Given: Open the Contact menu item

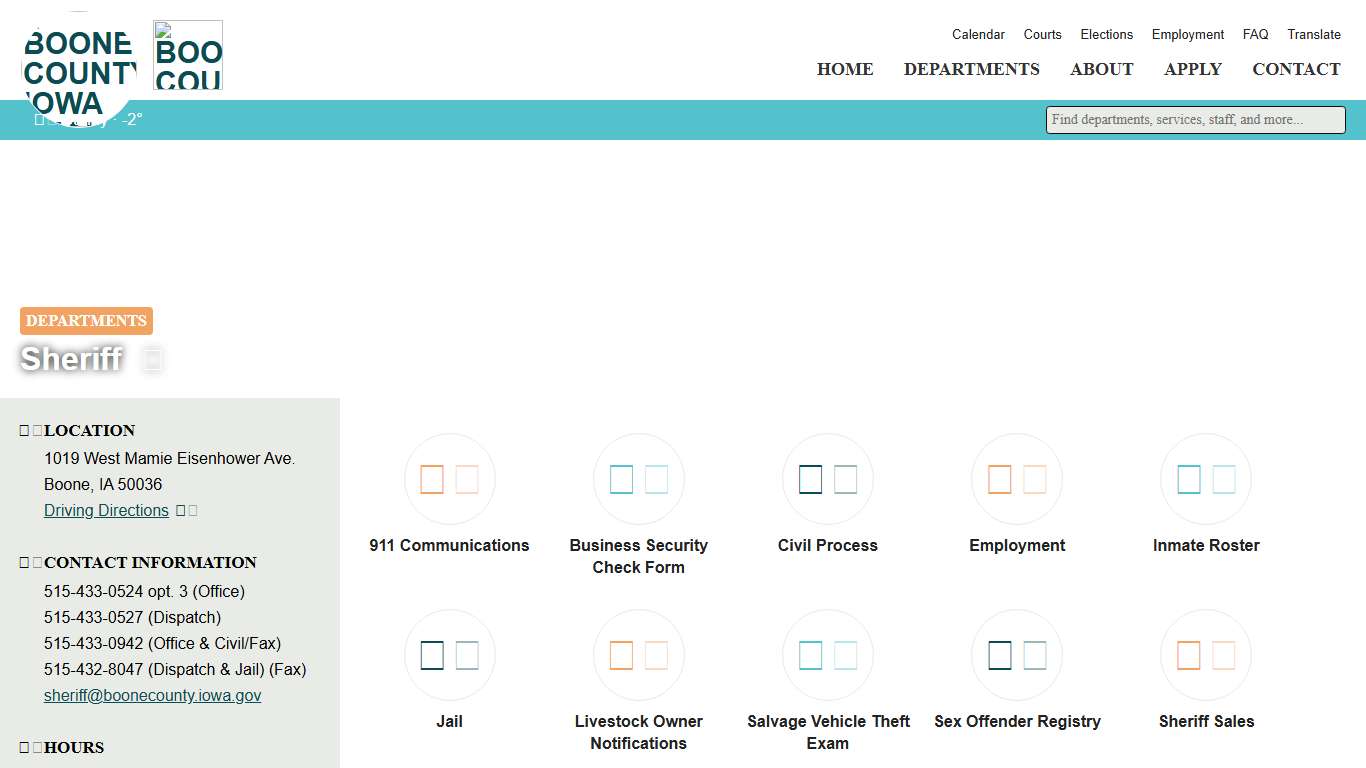Looking at the screenshot, I should point(1296,69).
